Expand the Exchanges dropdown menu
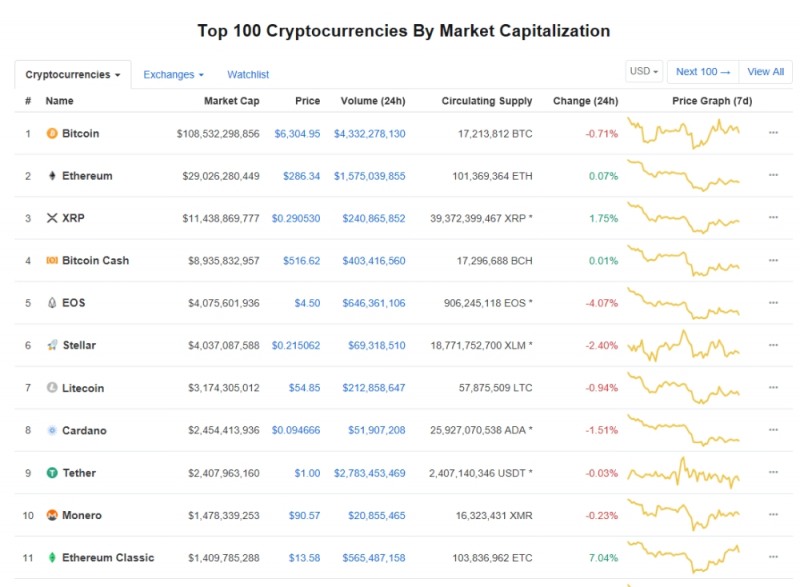The image size is (800, 587). (173, 75)
